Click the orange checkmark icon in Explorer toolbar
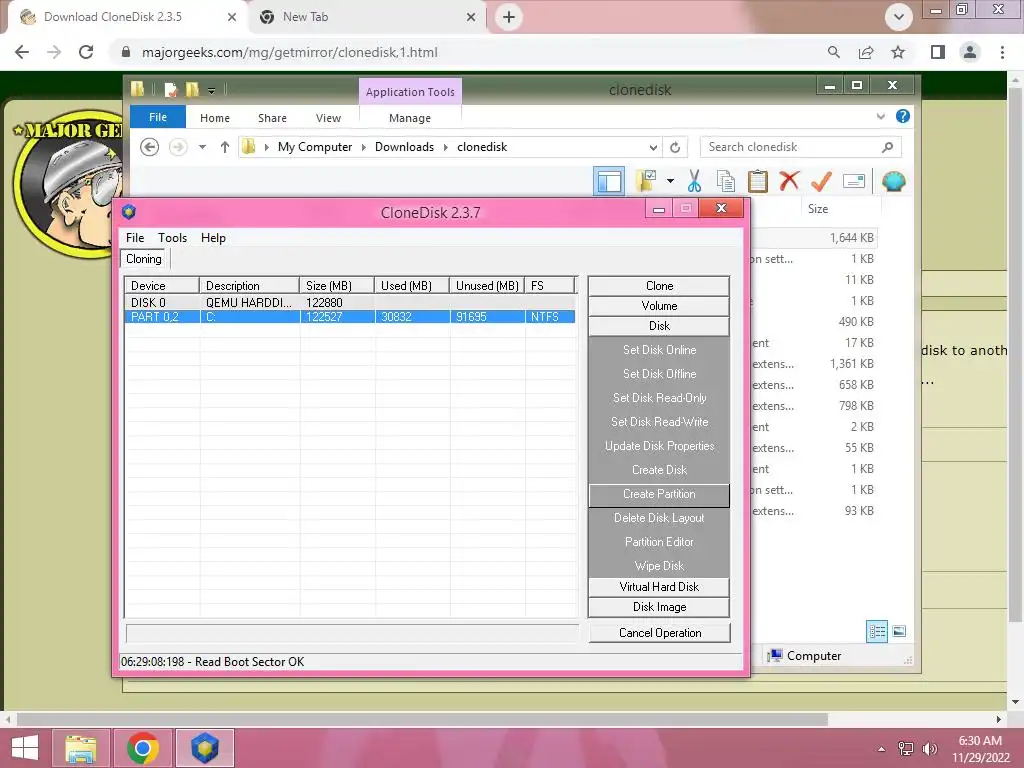1024x768 pixels. 821,181
